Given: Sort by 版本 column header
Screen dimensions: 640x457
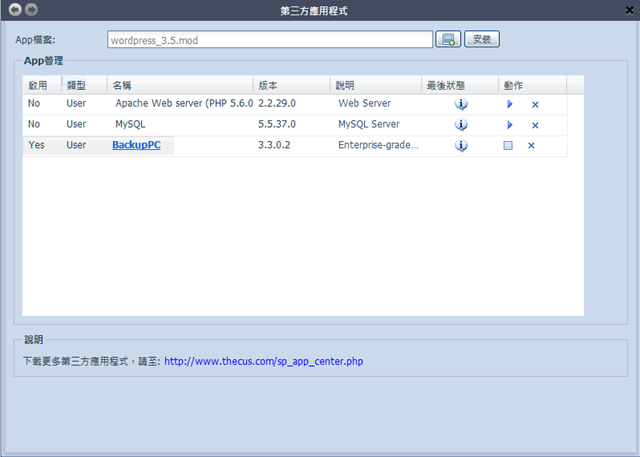Looking at the screenshot, I should point(291,85).
